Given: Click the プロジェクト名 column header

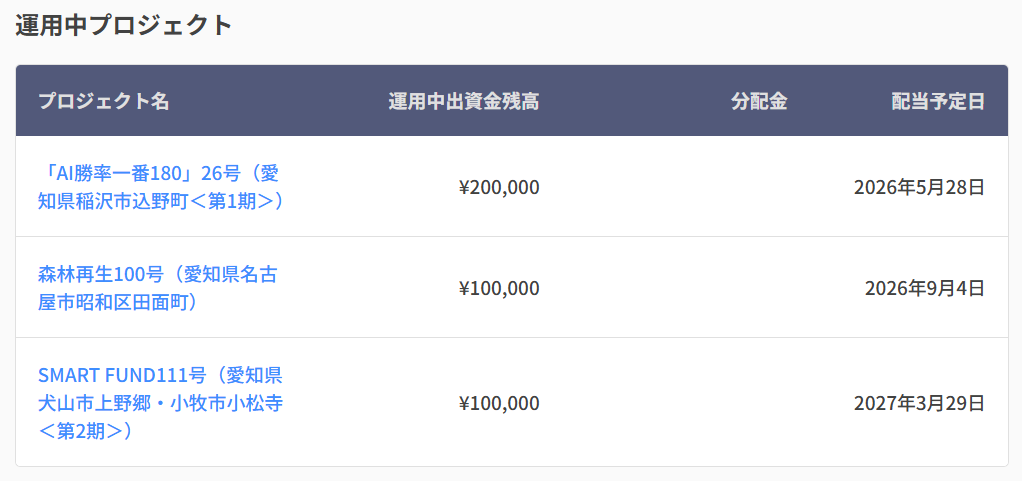Looking at the screenshot, I should pyautogui.click(x=104, y=101).
